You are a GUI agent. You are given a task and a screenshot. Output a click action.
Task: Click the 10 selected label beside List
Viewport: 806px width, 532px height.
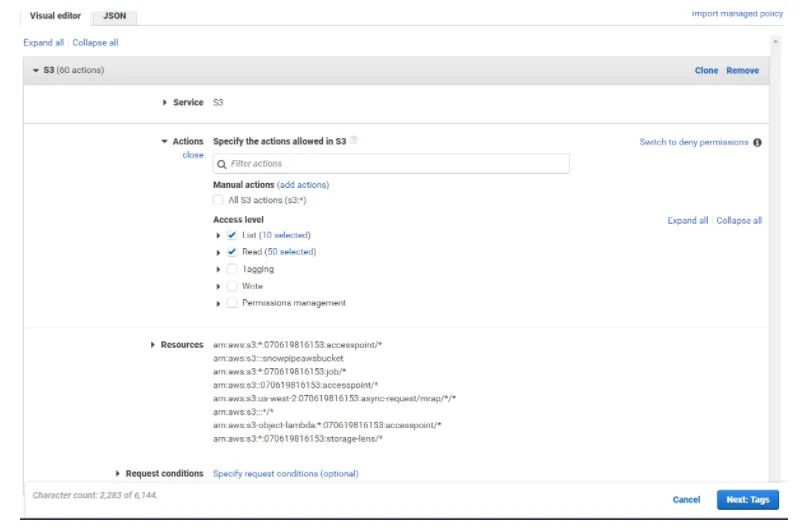pos(285,235)
